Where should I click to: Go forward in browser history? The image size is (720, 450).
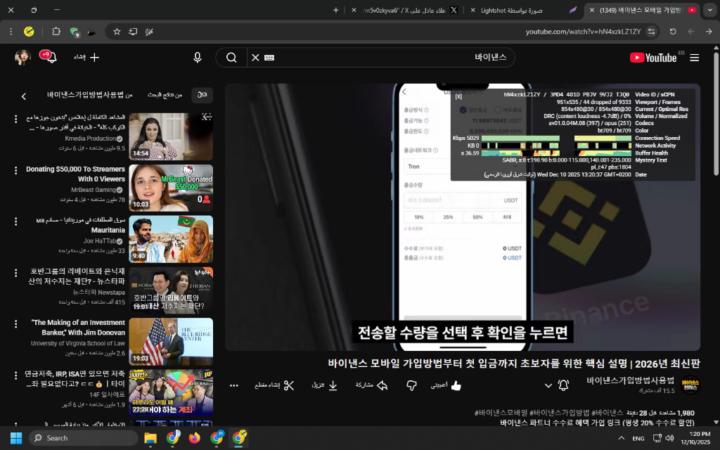point(691,32)
